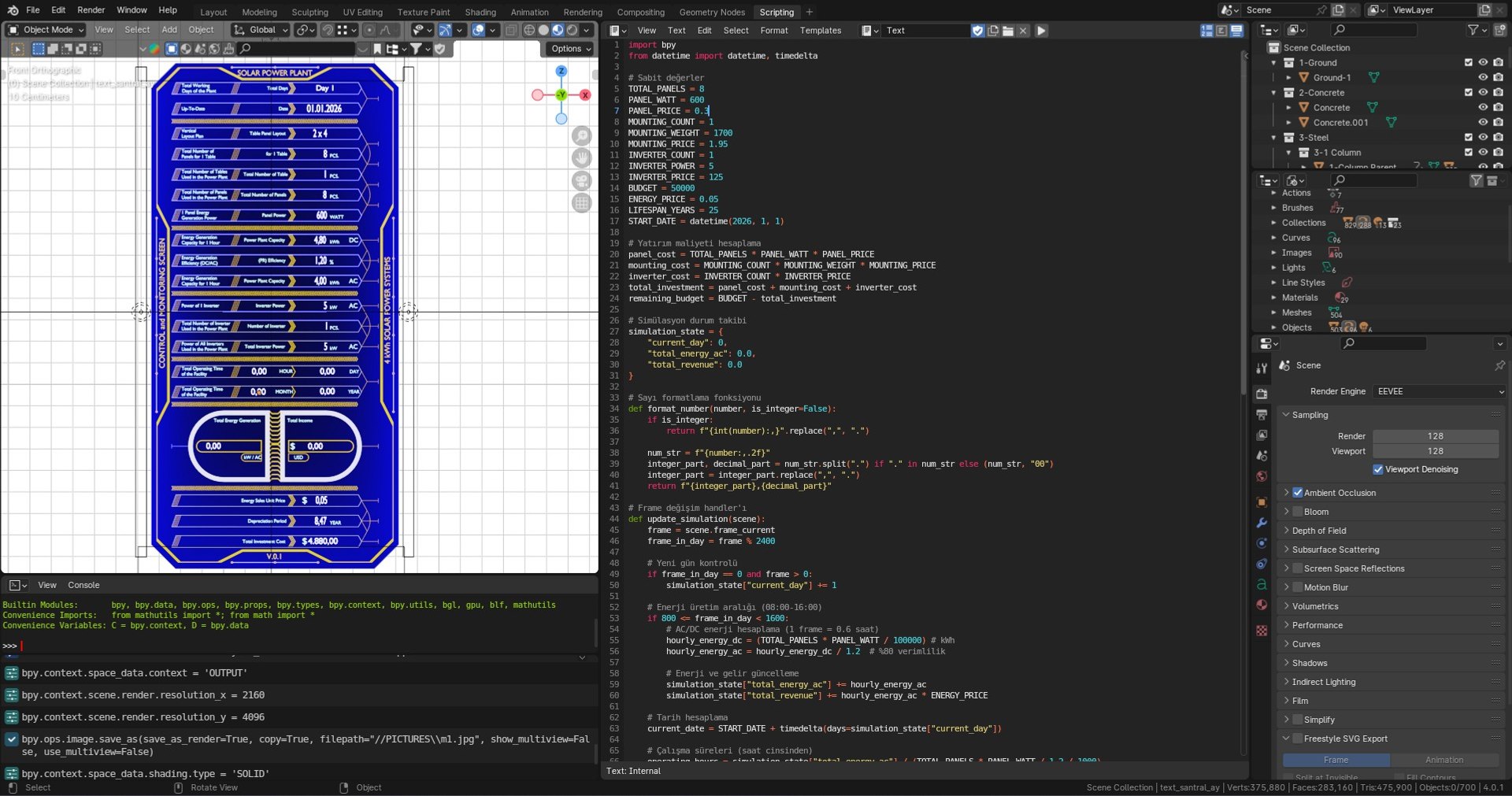Image resolution: width=1512 pixels, height=796 pixels.
Task: Switch to the Shading workspace tab
Action: click(480, 12)
